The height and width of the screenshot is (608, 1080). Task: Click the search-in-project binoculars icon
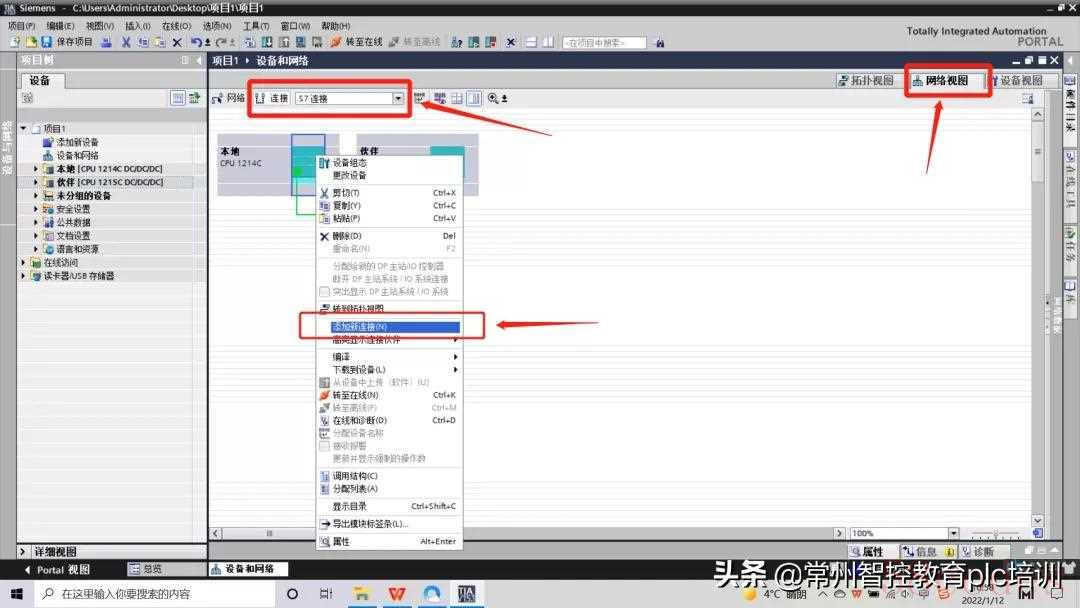pyautogui.click(x=659, y=43)
